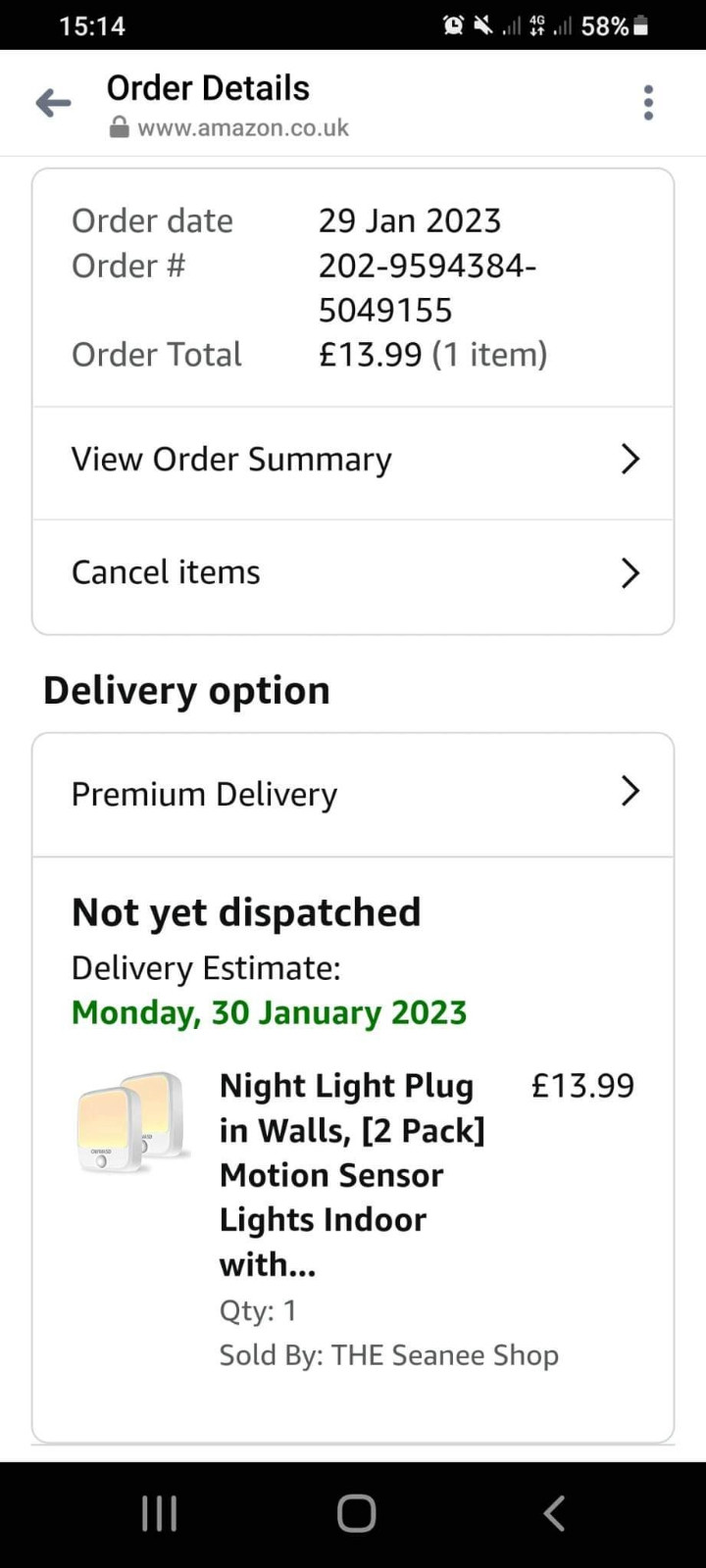Tap Sold By THE Seanee Shop

tap(388, 1355)
